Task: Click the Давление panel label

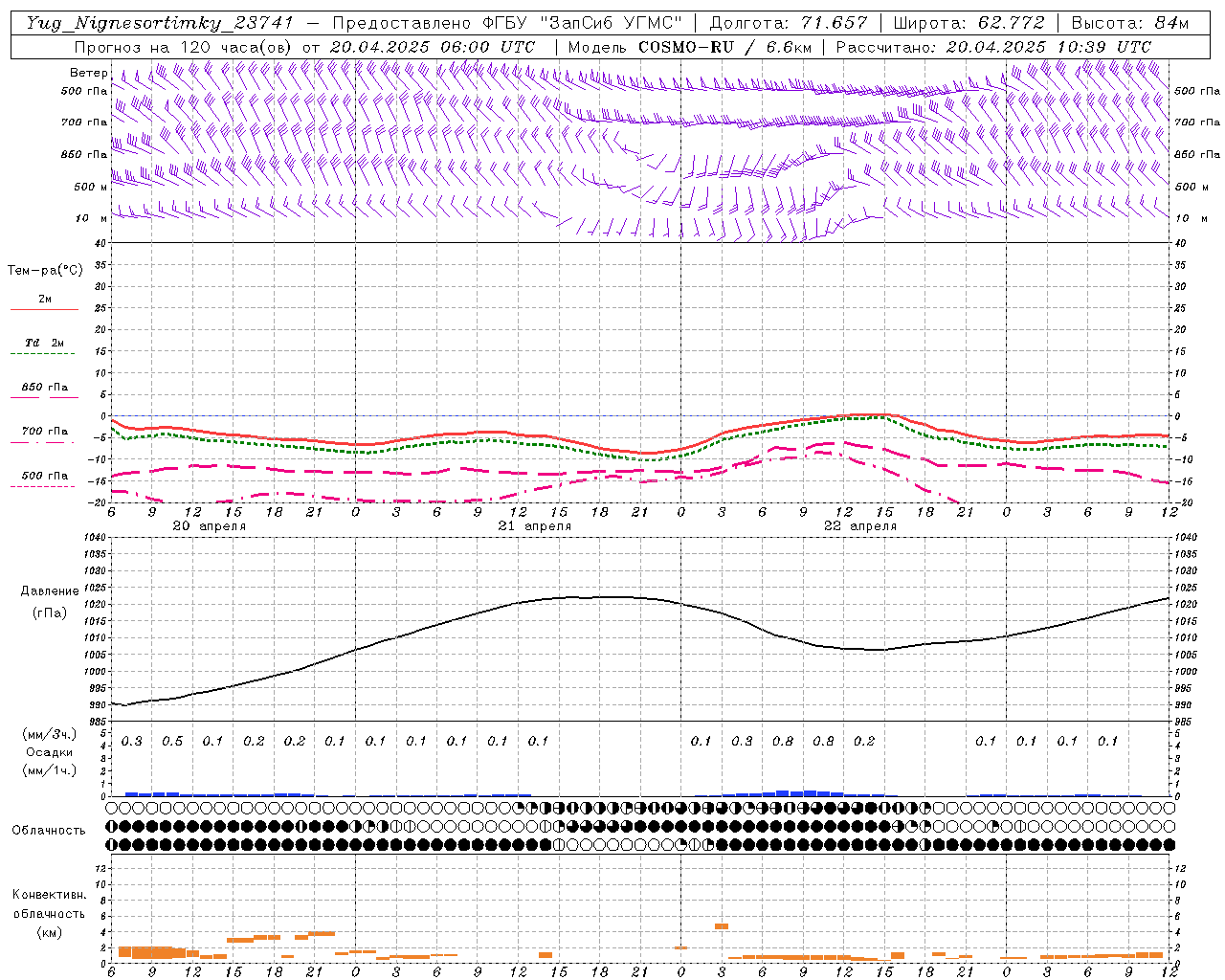Action: pyautogui.click(x=50, y=591)
